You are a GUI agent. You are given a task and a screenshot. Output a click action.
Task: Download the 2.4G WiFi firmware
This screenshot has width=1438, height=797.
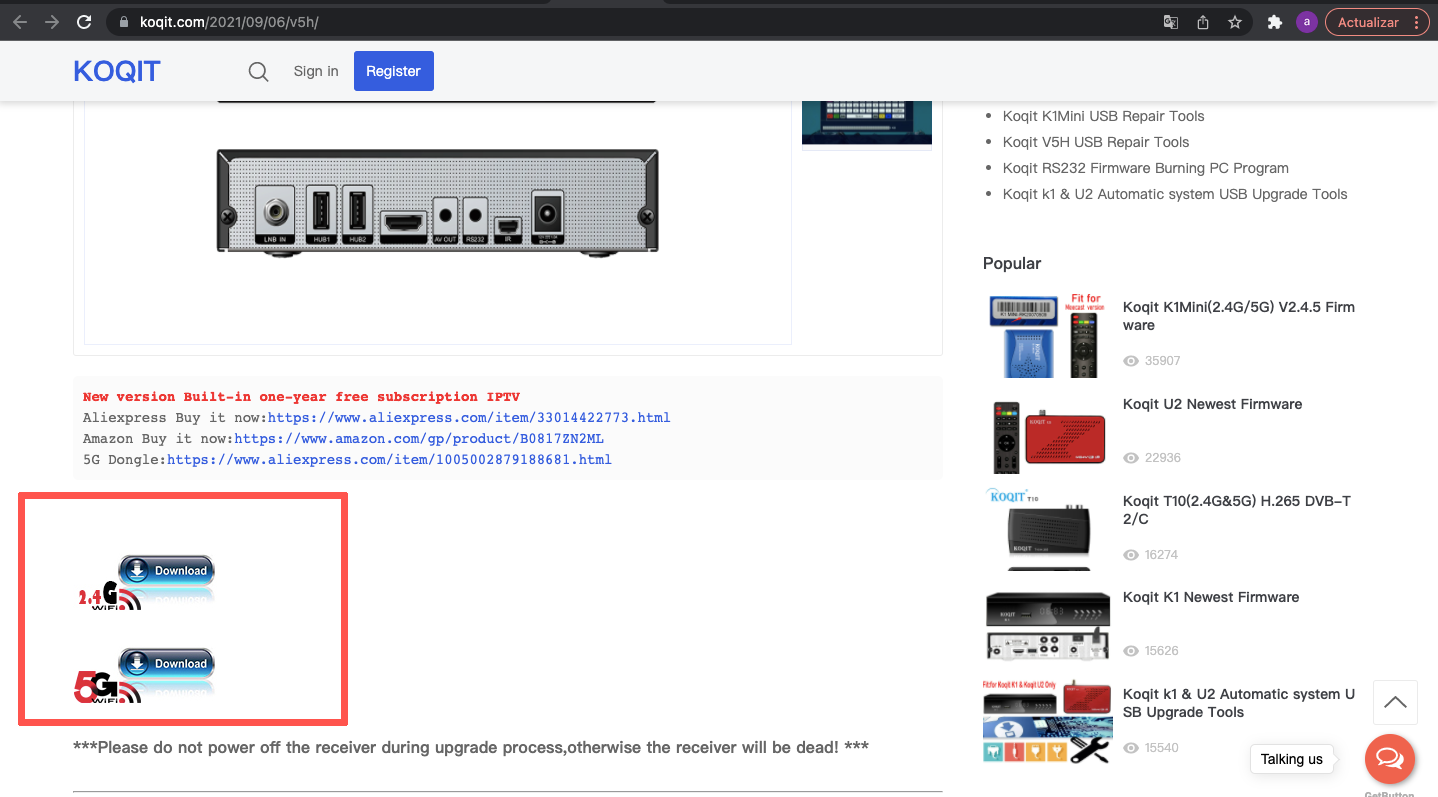(166, 571)
